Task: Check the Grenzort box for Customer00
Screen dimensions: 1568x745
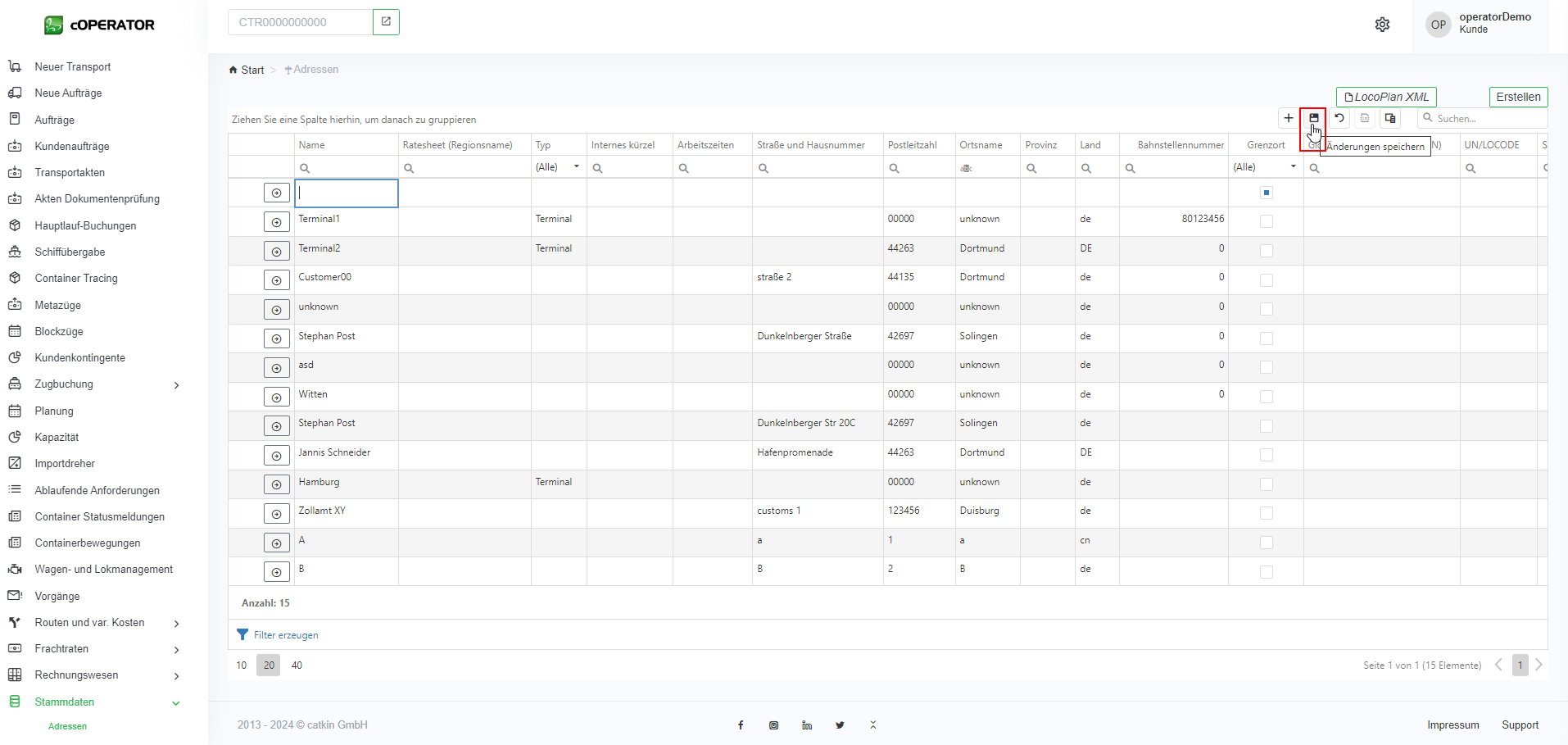Action: tap(1266, 280)
